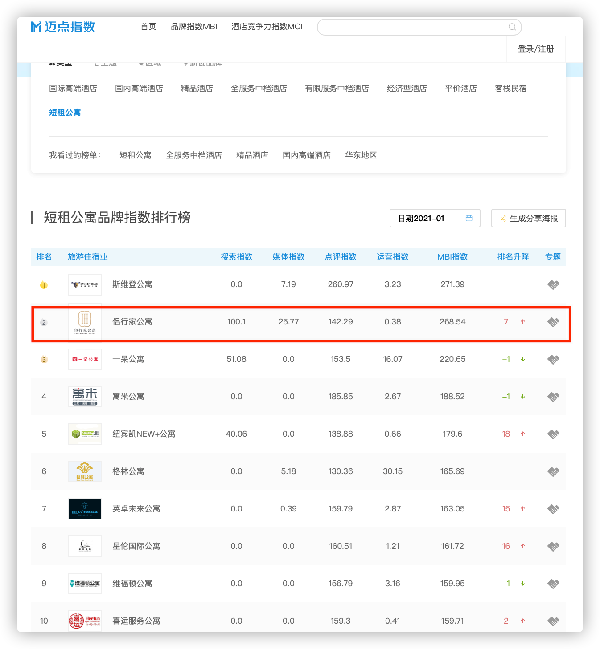Click 生成分享海报 button
The image size is (600, 649).
528,218
